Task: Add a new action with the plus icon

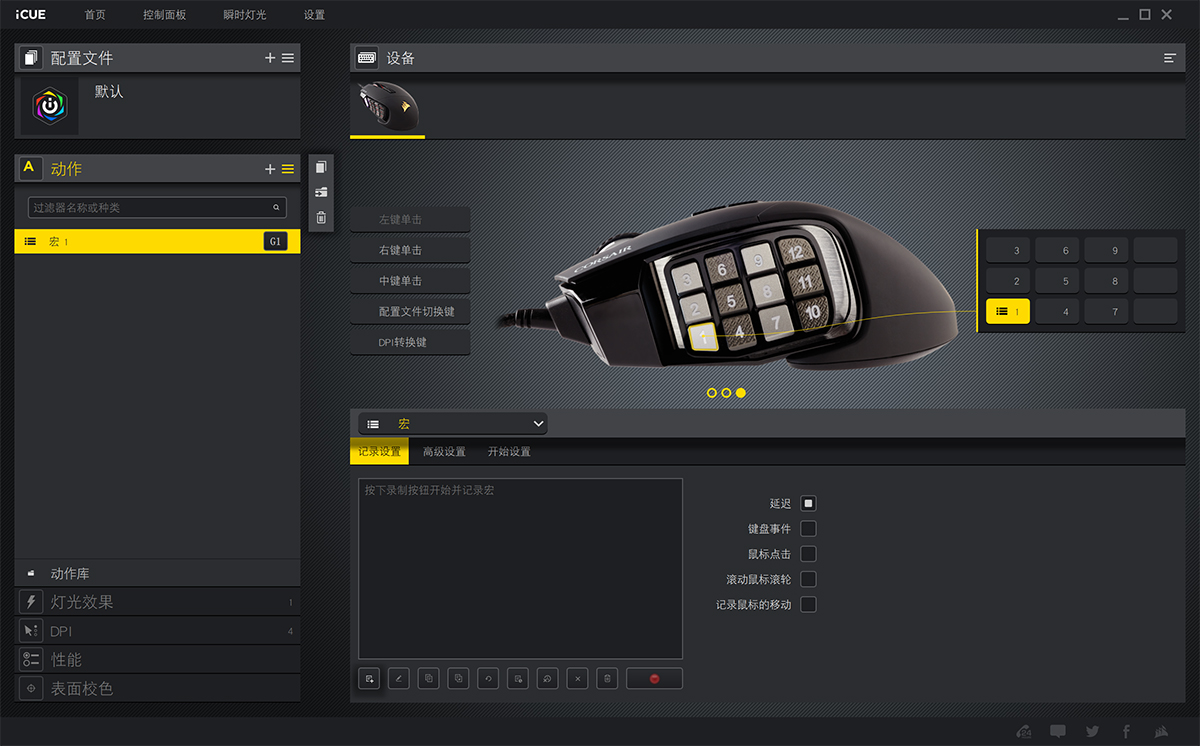Action: pos(270,169)
